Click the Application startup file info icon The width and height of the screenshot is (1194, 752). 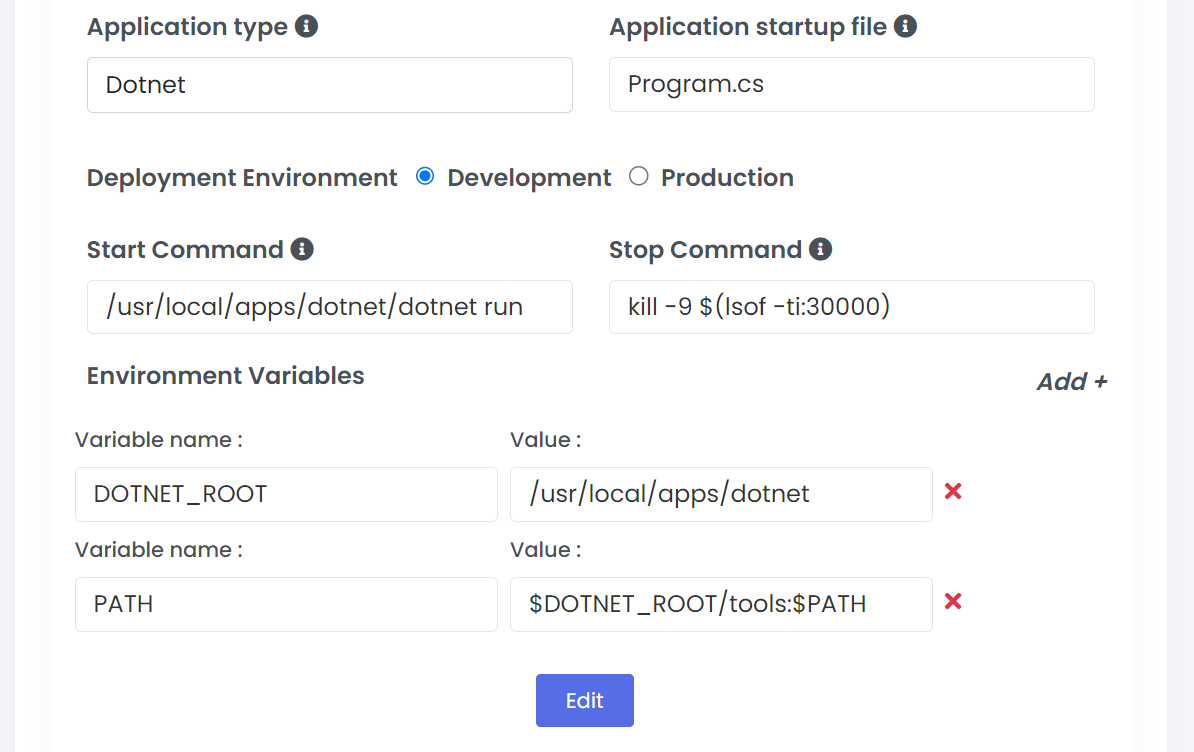905,27
